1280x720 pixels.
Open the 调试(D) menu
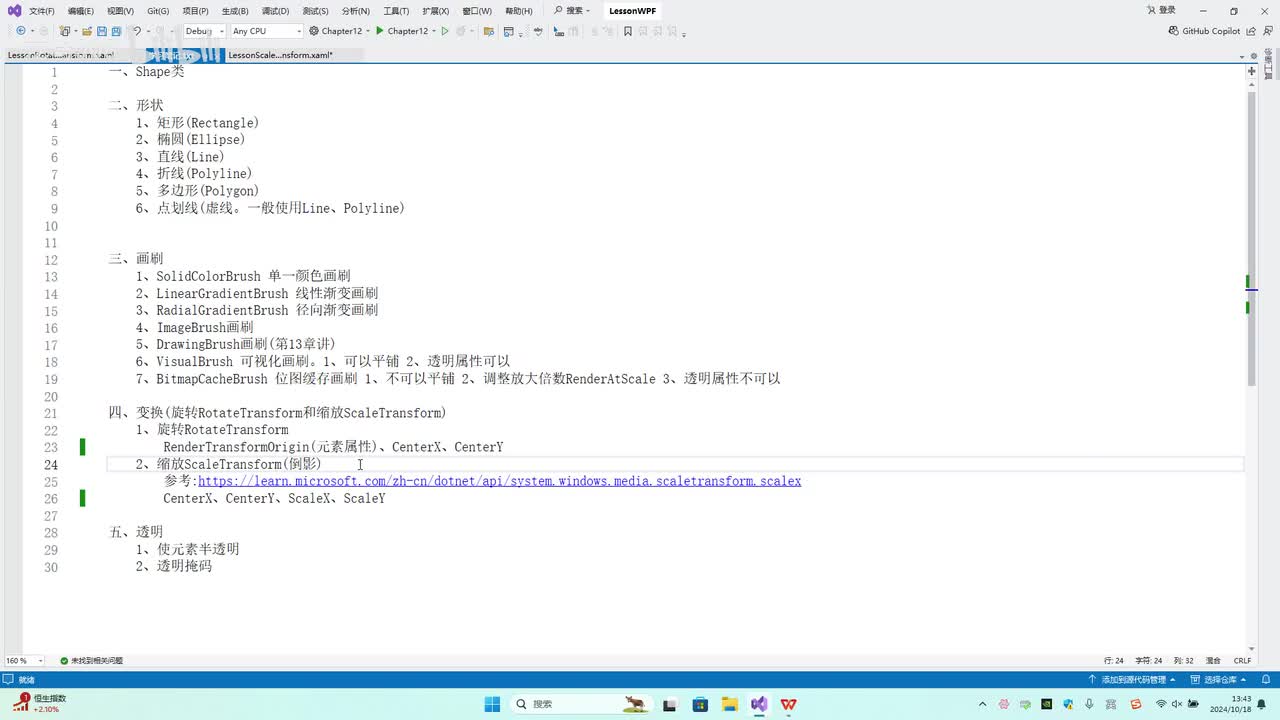click(275, 11)
